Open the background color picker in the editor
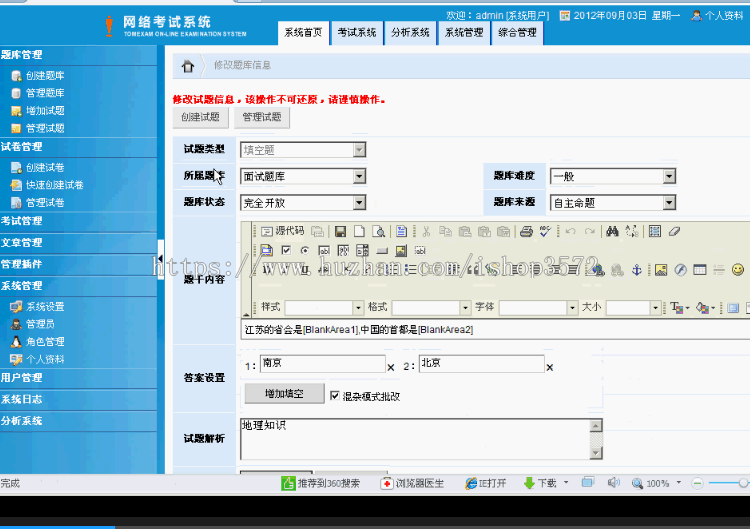The width and height of the screenshot is (750, 529). (x=705, y=308)
